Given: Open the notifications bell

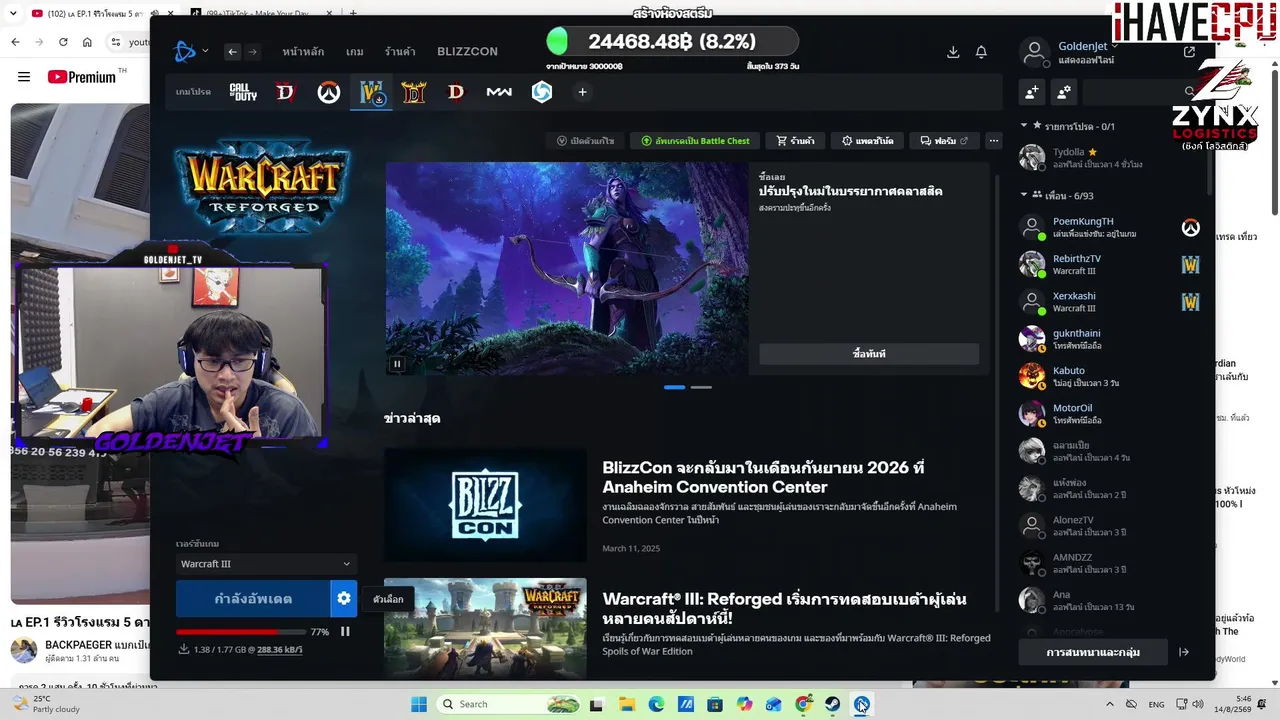Looking at the screenshot, I should click(x=981, y=52).
